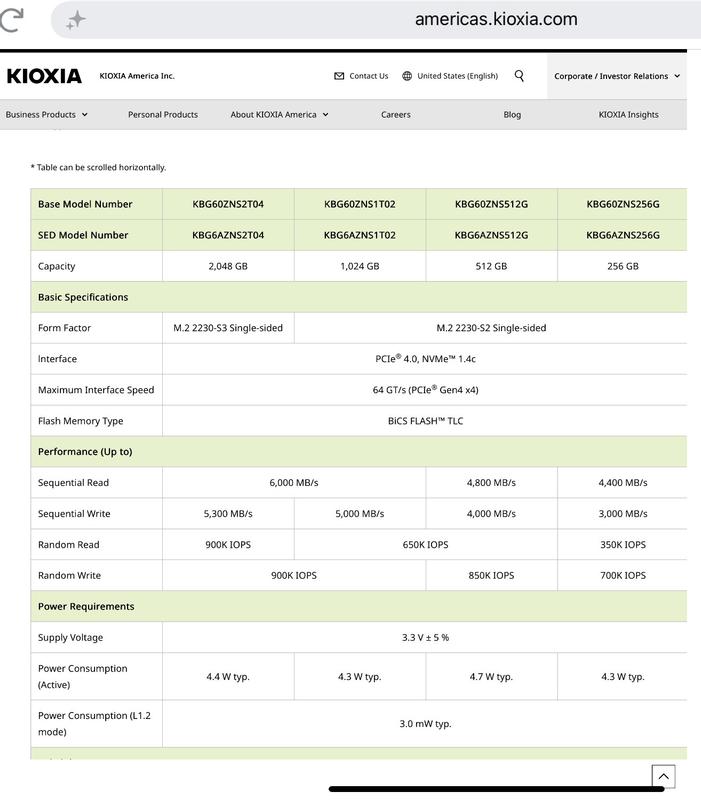Select SED model KBG6AZNS2T04 cell
Screen dimensions: 701x800
click(x=228, y=235)
